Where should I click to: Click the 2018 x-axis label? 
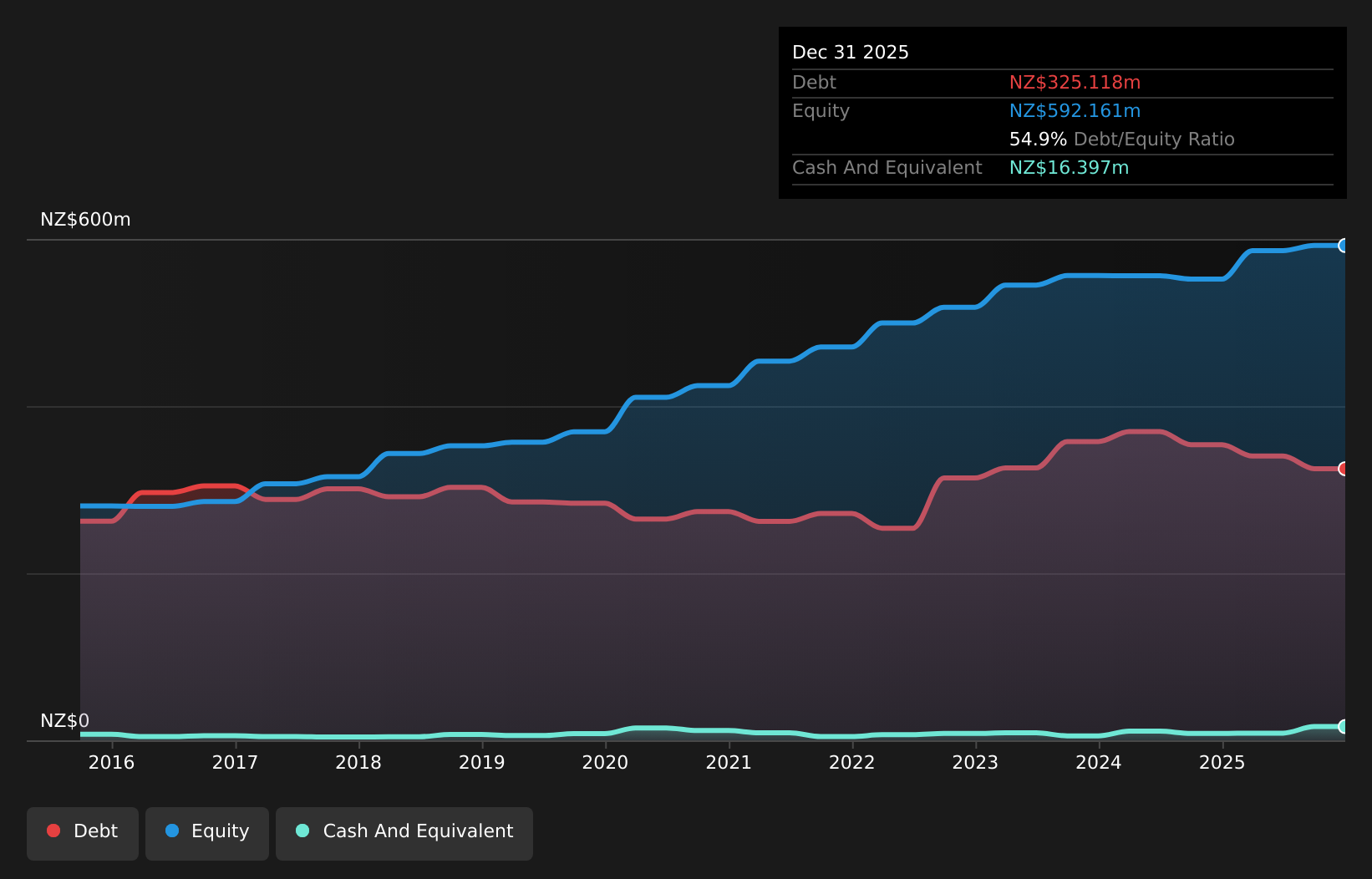[358, 762]
